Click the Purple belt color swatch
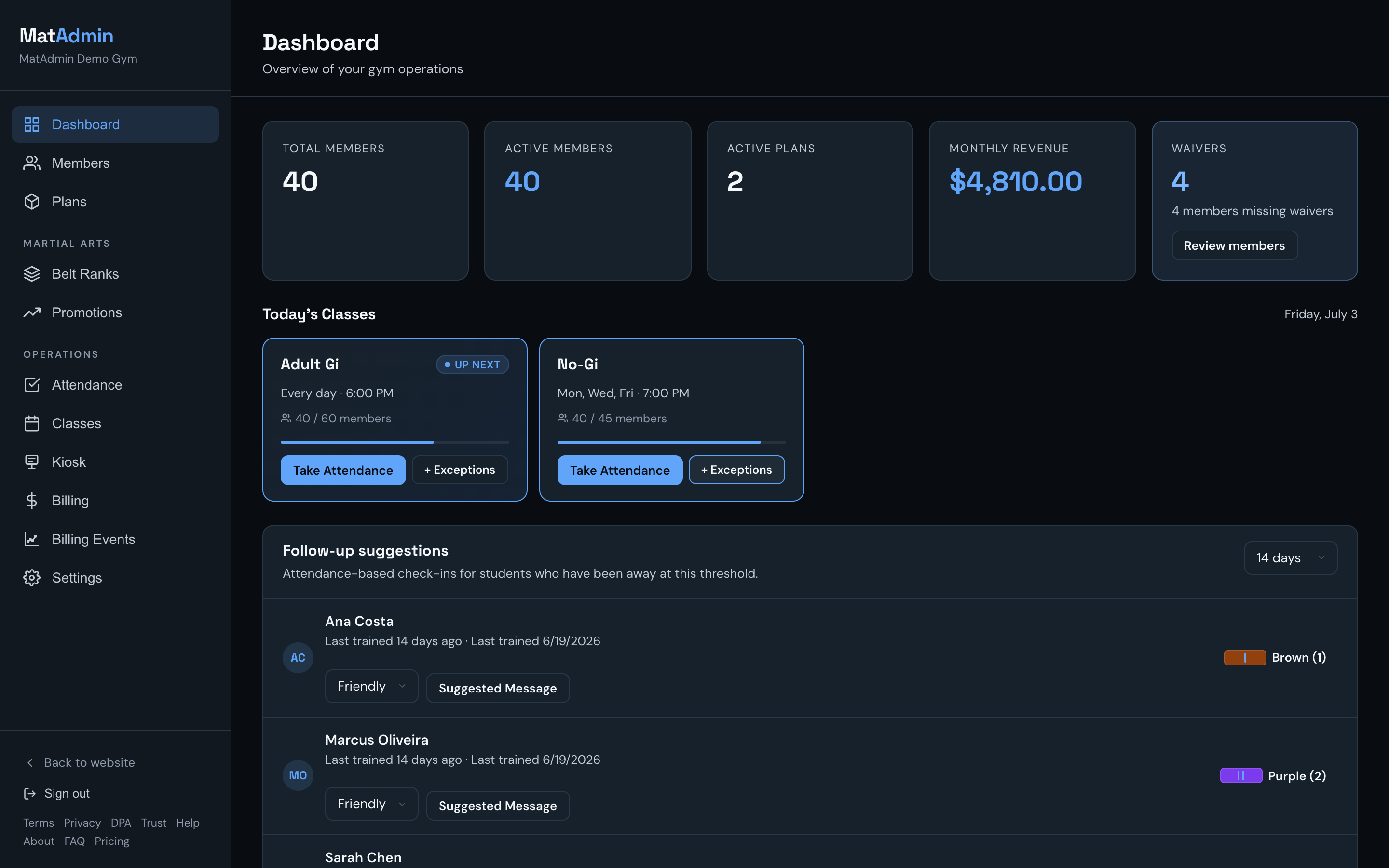Screen dimensions: 1389x868 1241,775
